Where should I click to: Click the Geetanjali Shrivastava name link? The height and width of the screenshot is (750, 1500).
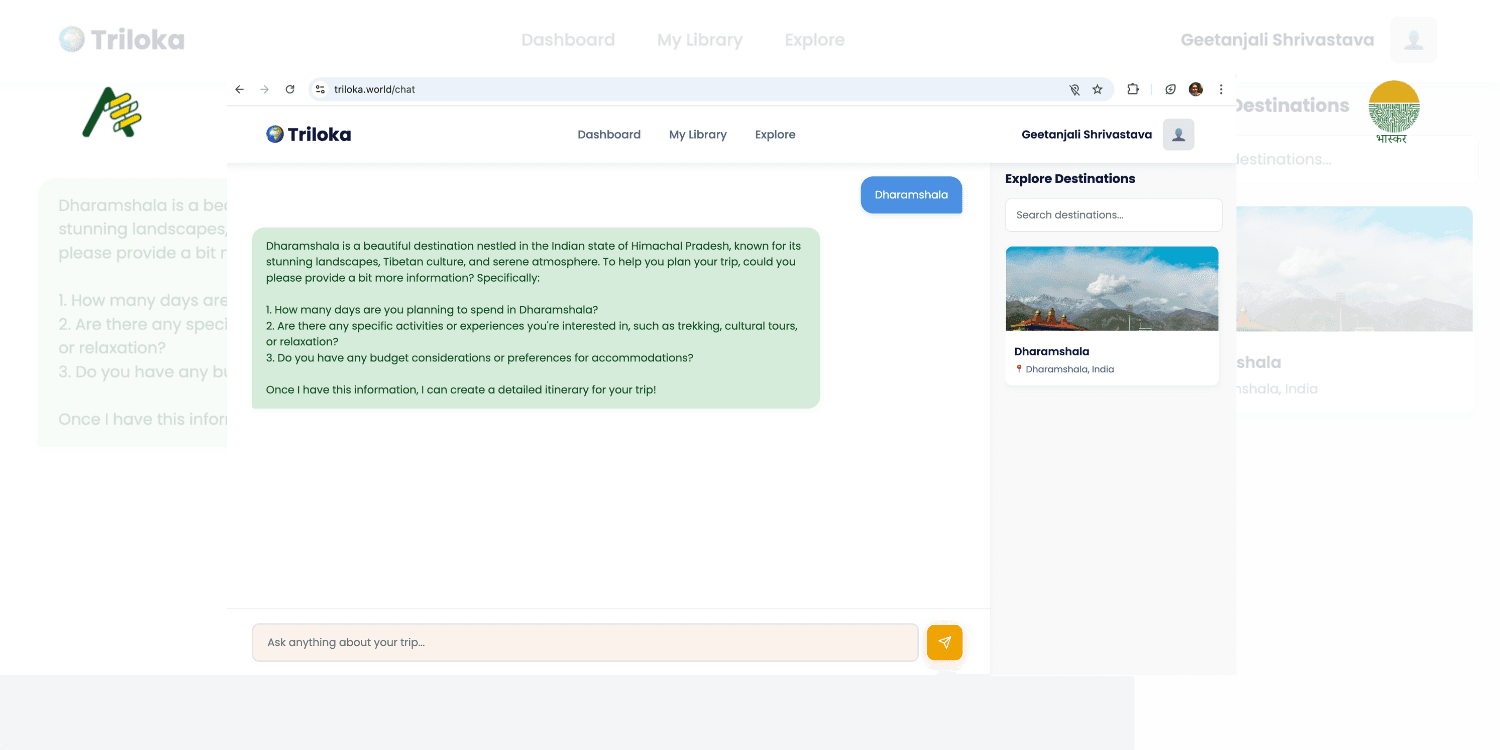tap(1086, 134)
